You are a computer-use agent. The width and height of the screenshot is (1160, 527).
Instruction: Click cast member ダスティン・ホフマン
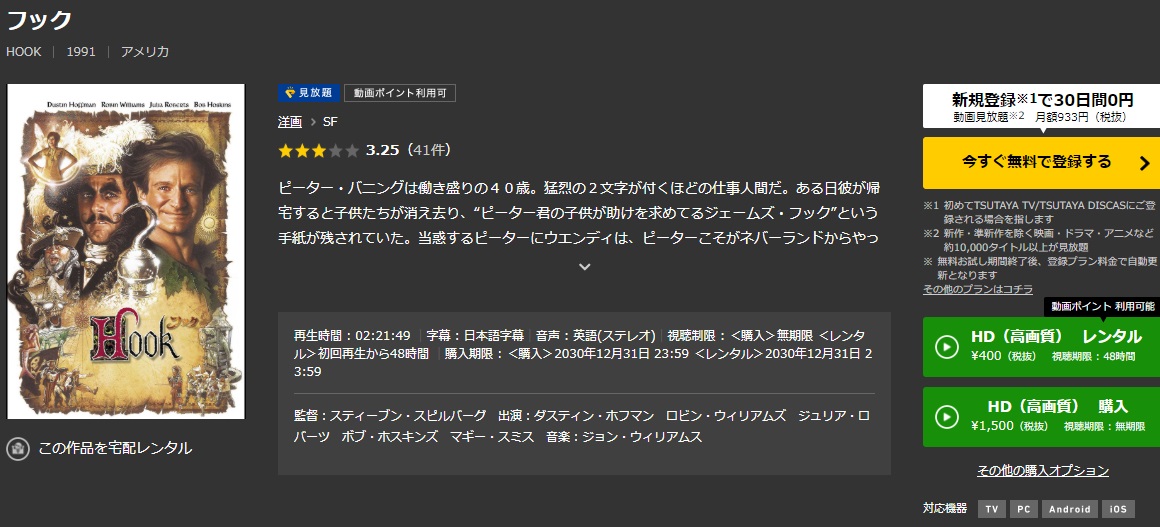(593, 415)
